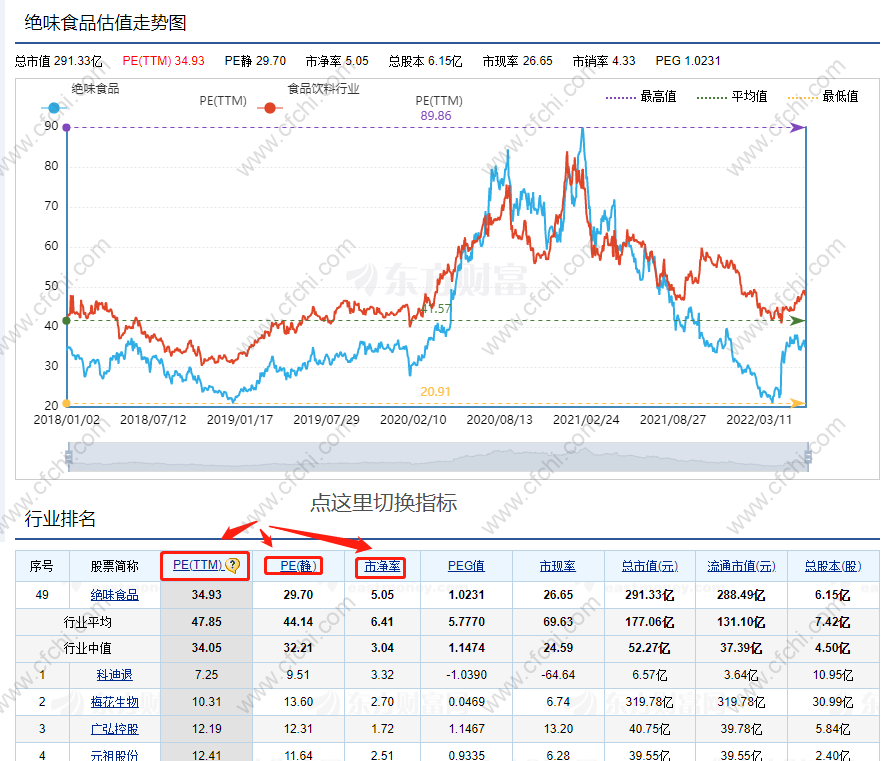Click the purple max-value marker dot

(x=66, y=128)
